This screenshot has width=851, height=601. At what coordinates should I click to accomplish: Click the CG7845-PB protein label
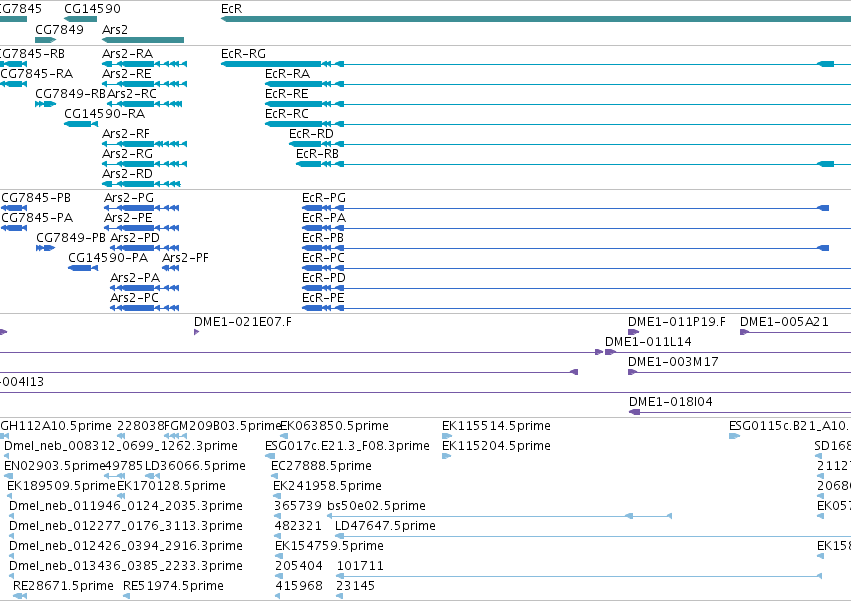[x=36, y=198]
